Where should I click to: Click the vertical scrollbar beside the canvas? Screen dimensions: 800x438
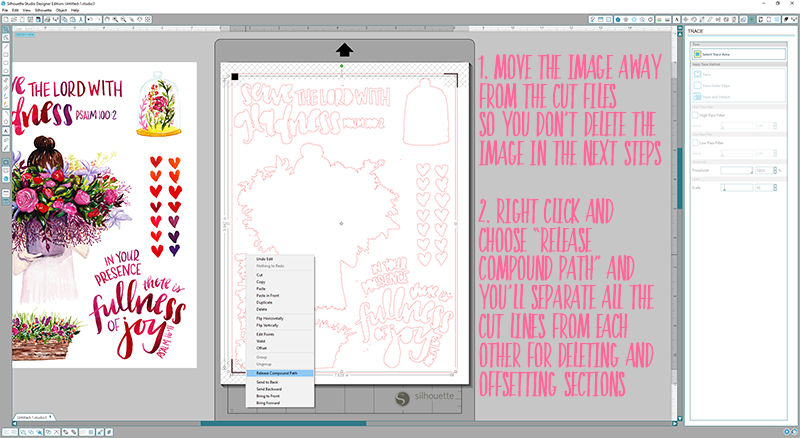[x=680, y=179]
